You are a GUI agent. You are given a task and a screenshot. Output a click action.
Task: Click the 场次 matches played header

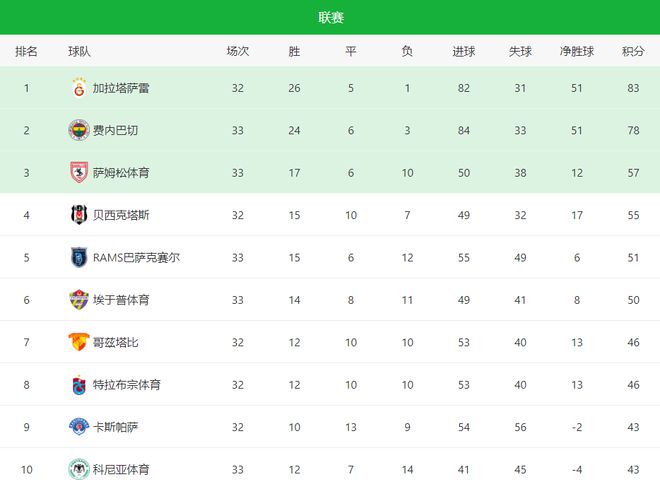pos(238,52)
